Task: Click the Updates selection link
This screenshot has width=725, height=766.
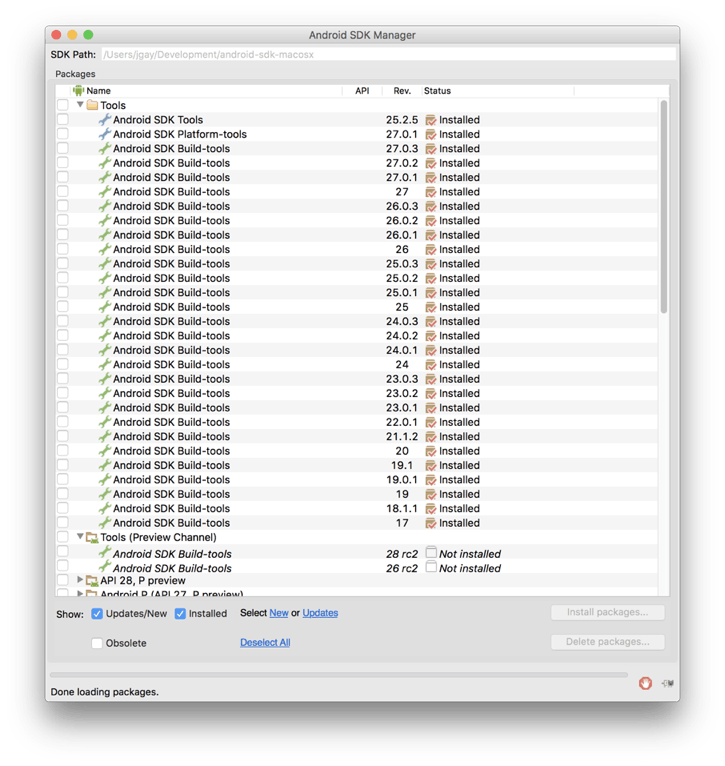Action: [x=320, y=613]
